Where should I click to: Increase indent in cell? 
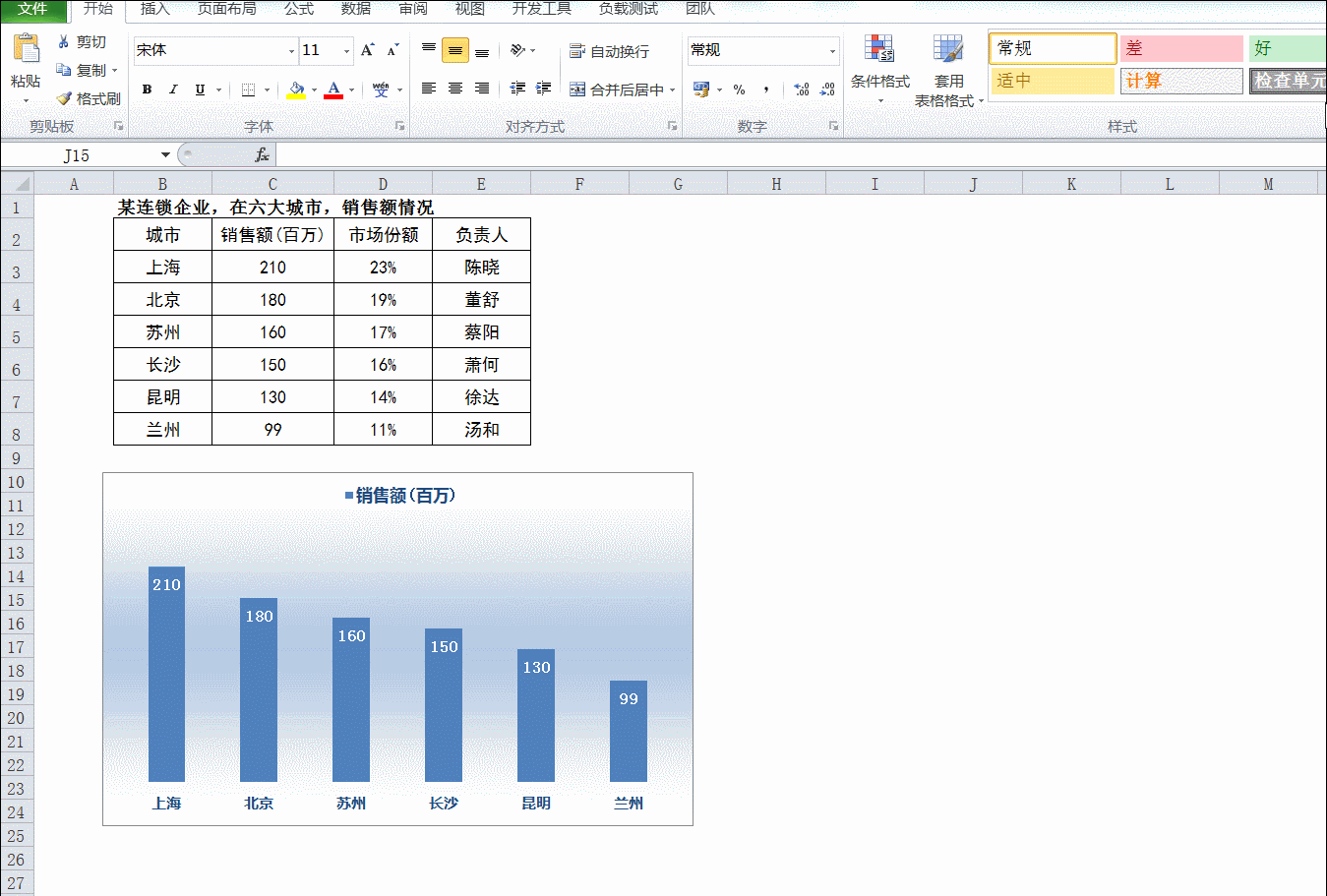pos(543,89)
